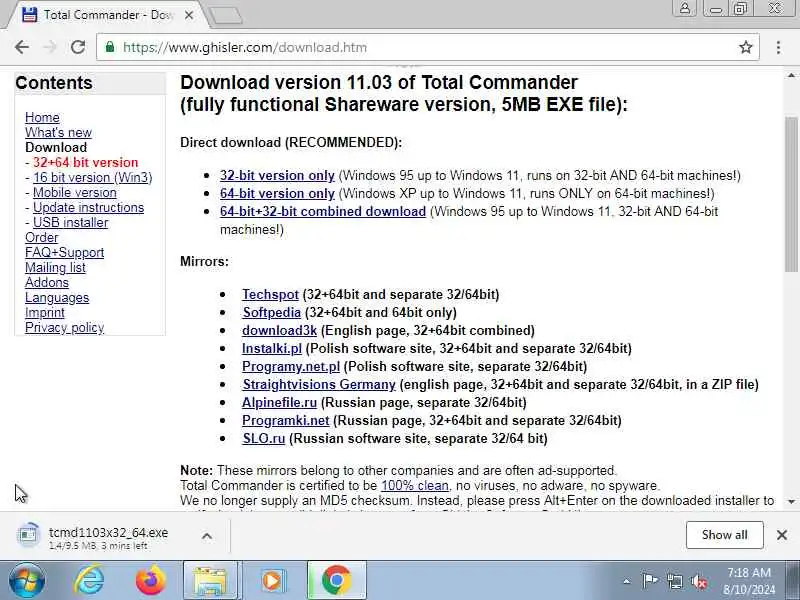Open the Windows Start menu

tap(27, 581)
